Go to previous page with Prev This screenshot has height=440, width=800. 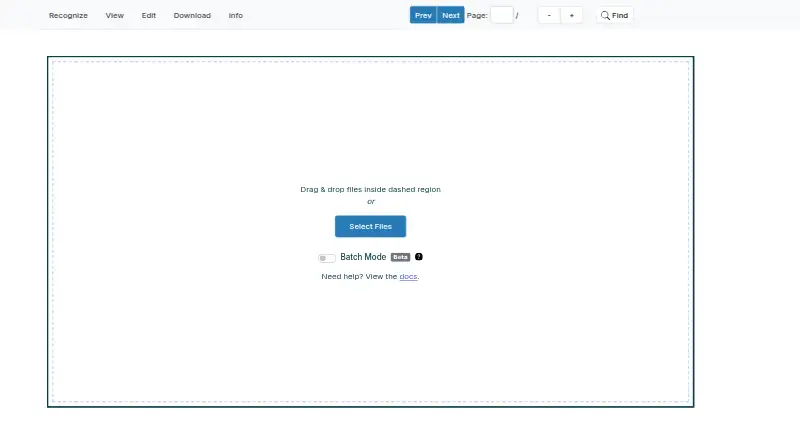click(423, 15)
